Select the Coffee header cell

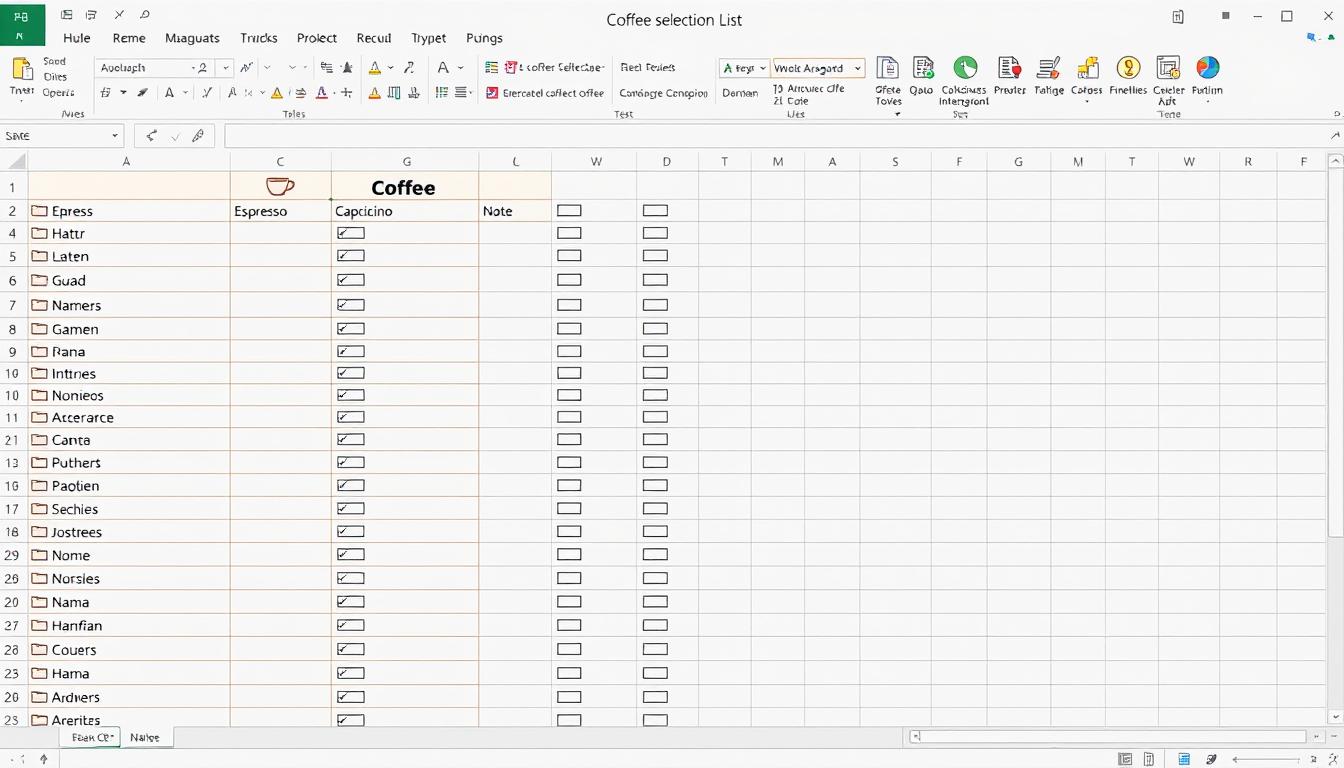click(x=404, y=187)
